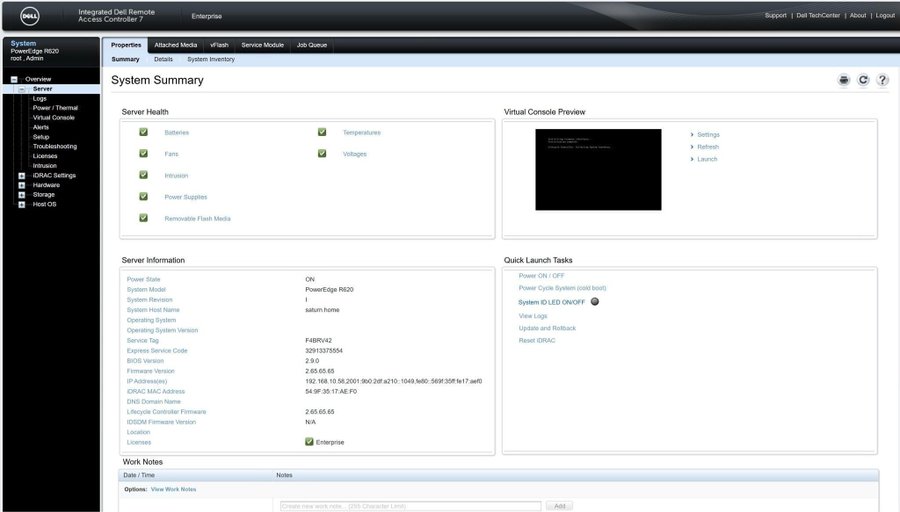Select Power / Thermal in the tree
Screen dimensions: 900x512
55,108
